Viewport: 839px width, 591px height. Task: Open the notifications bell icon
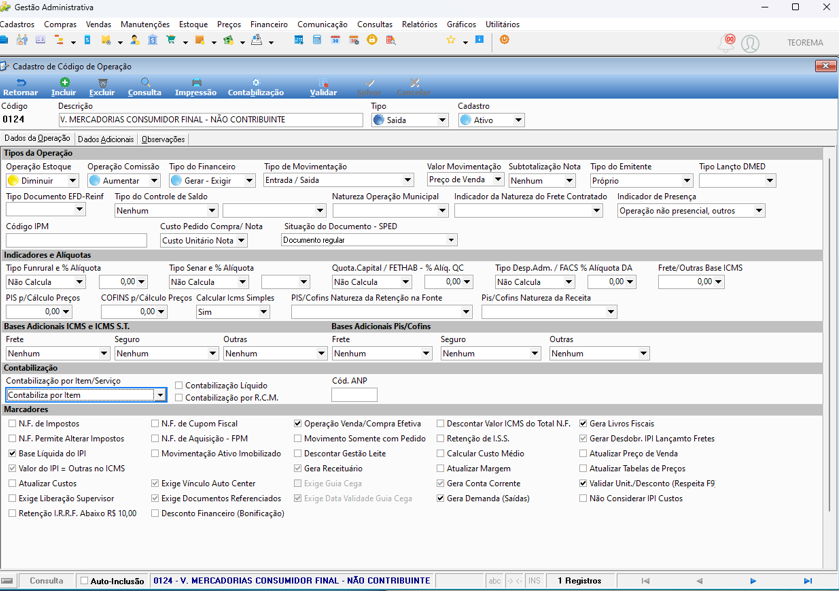pyautogui.click(x=727, y=43)
